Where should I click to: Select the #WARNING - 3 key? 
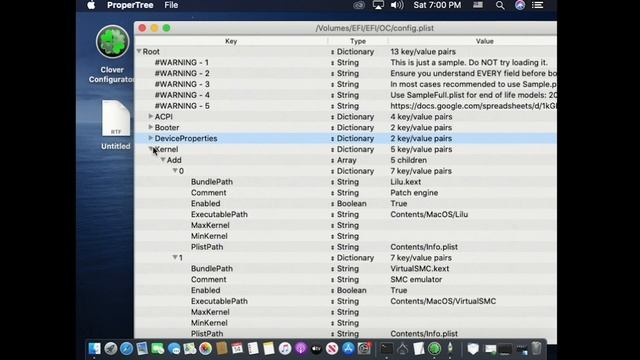[182, 84]
